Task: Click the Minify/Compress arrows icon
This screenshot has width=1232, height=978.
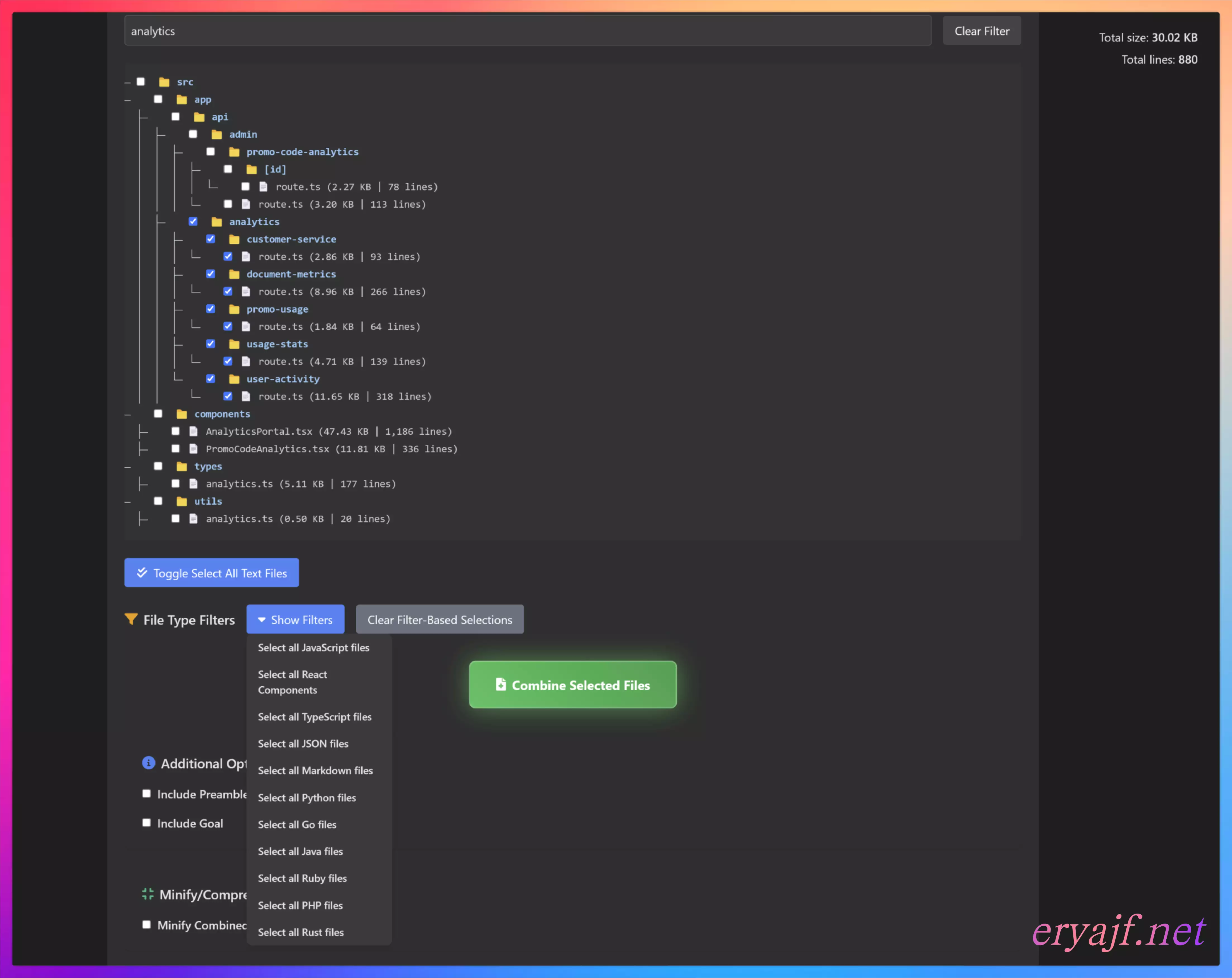Action: [x=148, y=894]
